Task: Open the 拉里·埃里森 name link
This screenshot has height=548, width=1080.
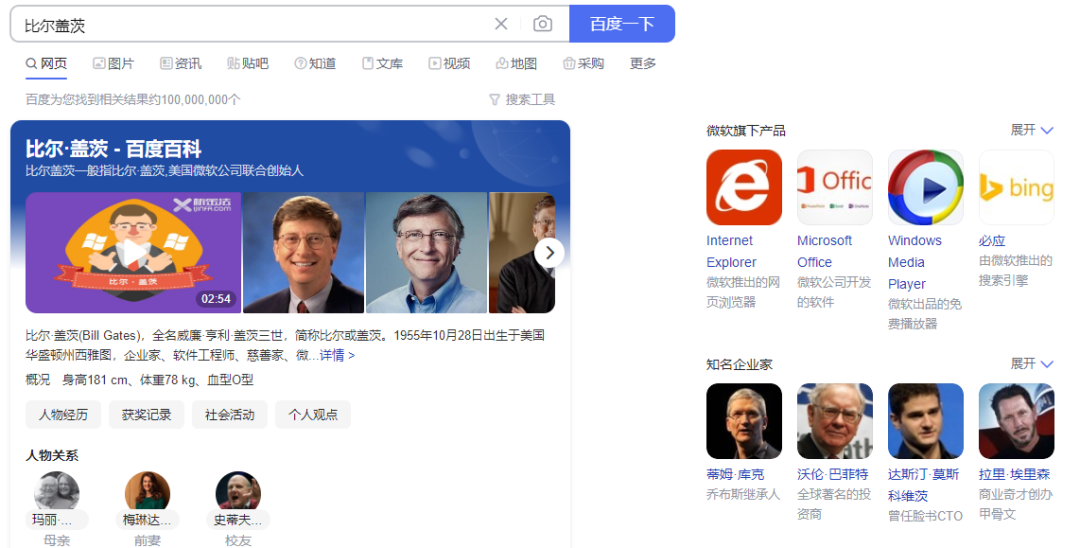Action: (1015, 474)
